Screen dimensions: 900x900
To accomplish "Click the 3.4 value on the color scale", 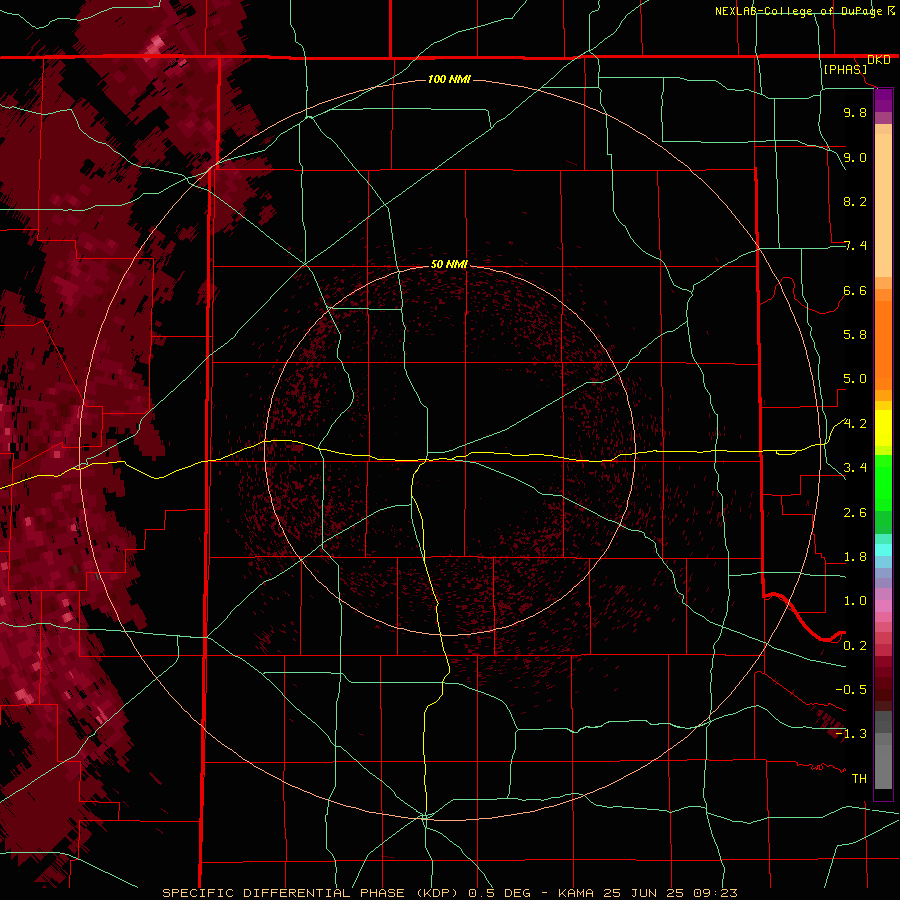I will [855, 468].
